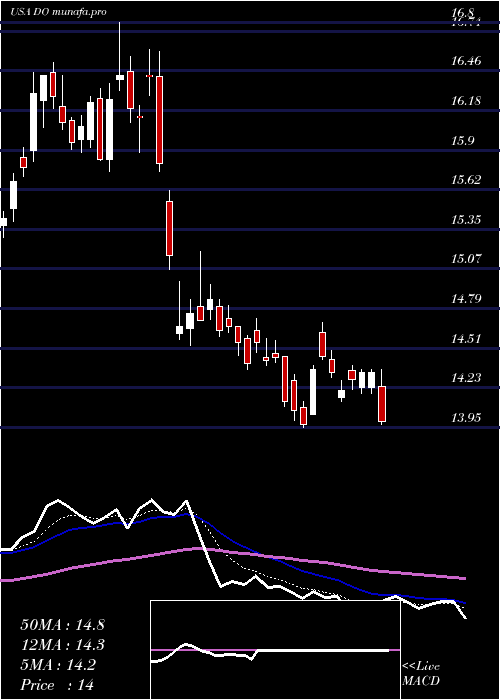Image resolution: width=500 pixels, height=700 pixels.
Task: Select the large red gap-down candle below 15.62
Action: 170,229
